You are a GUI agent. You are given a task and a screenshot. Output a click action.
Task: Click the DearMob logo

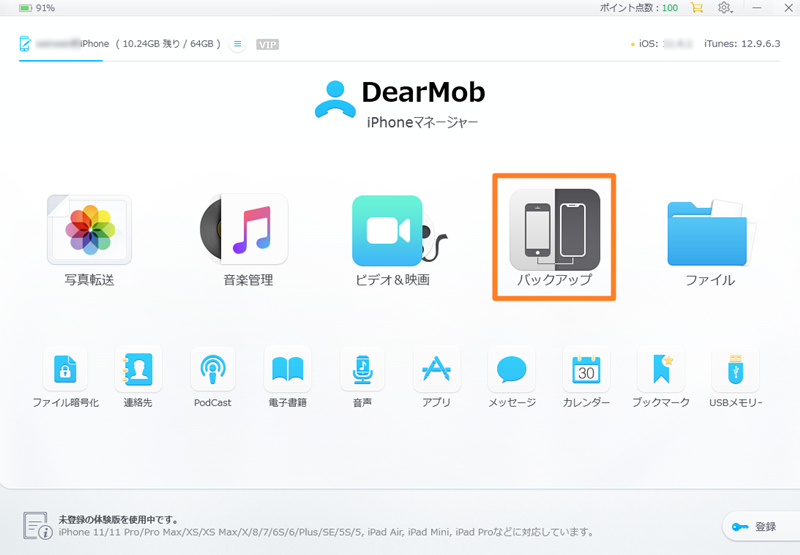click(399, 105)
